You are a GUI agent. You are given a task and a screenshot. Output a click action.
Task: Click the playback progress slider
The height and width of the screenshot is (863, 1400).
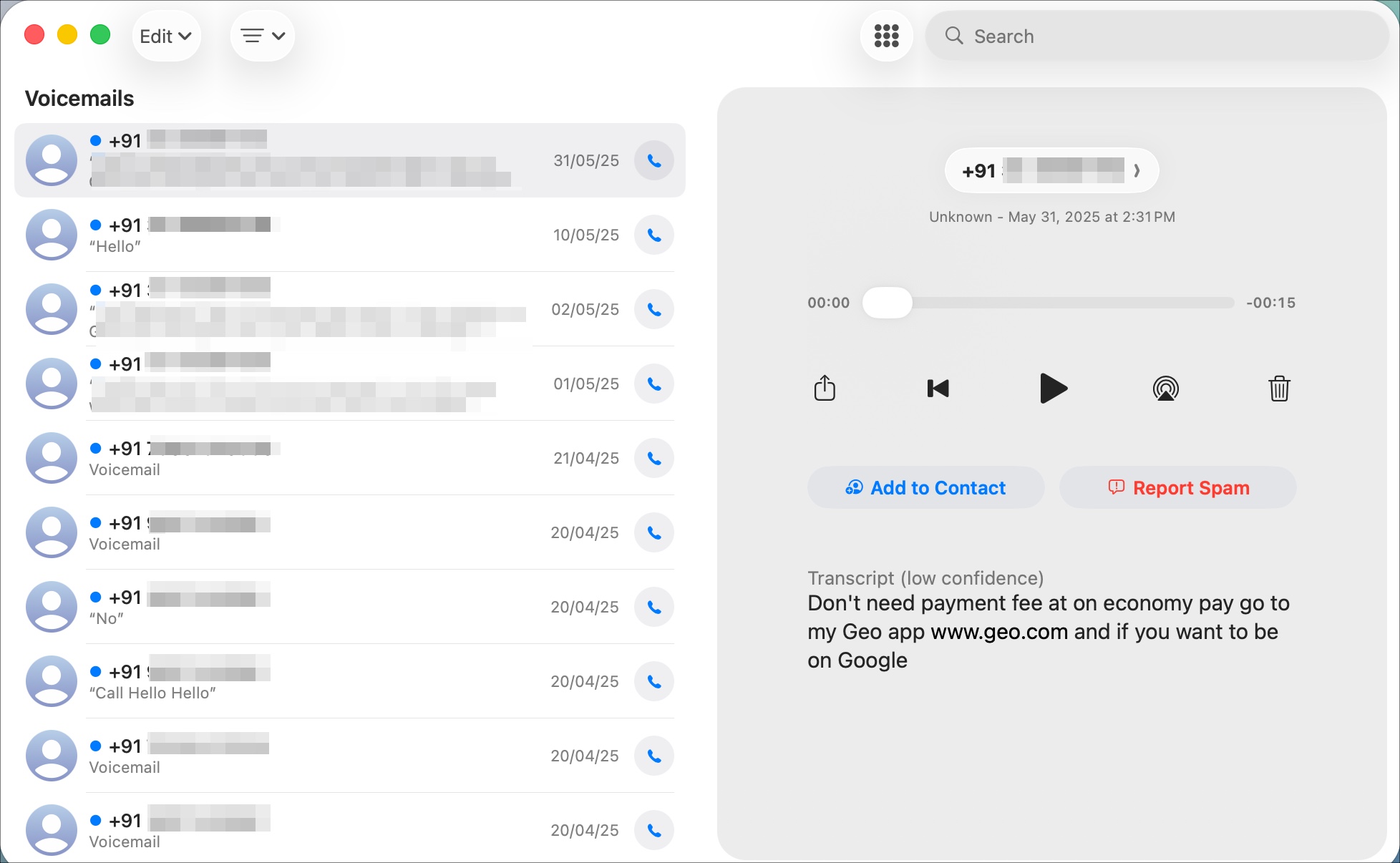(888, 303)
